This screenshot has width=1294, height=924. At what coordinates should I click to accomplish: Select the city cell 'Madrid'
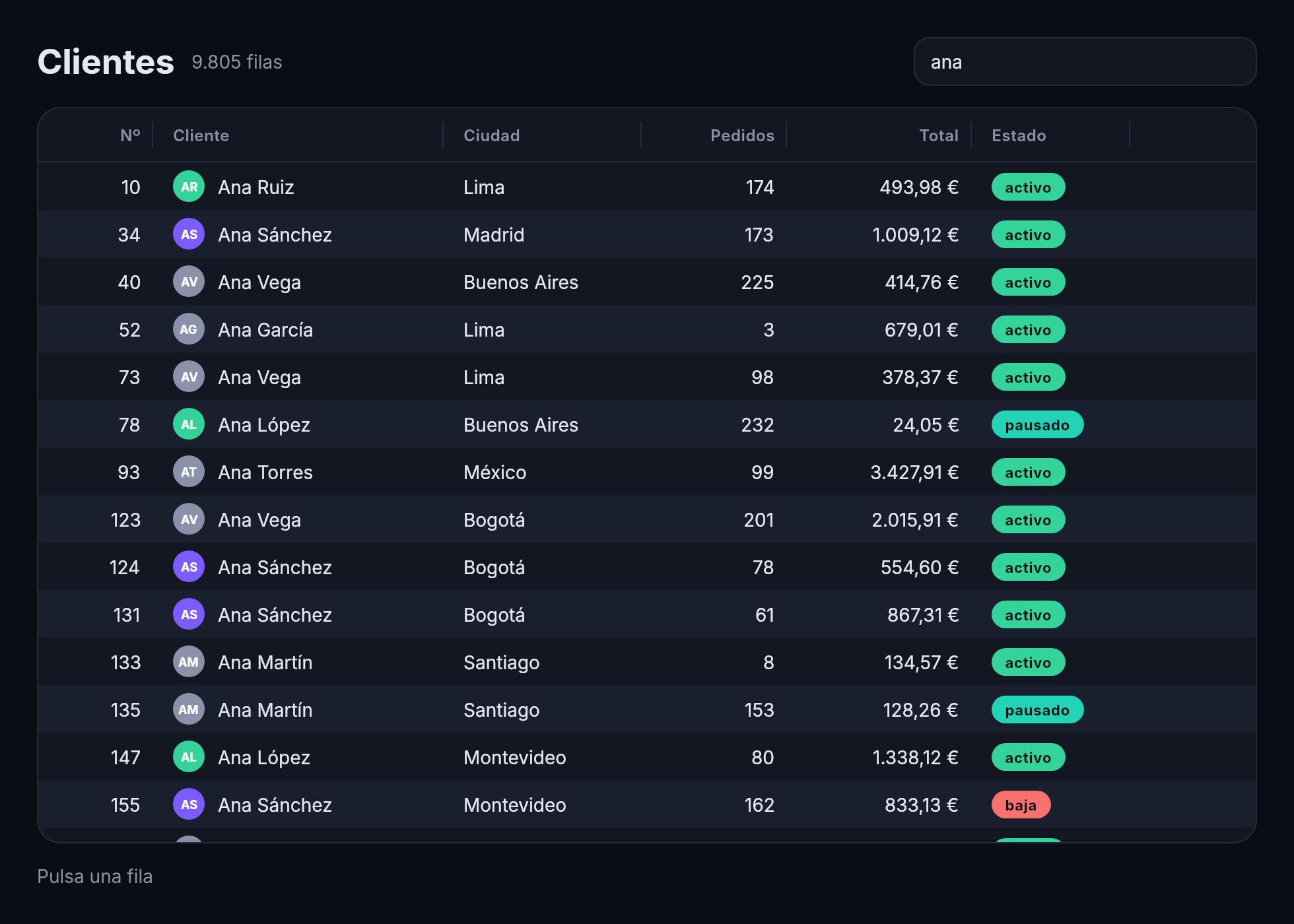pyautogui.click(x=494, y=235)
